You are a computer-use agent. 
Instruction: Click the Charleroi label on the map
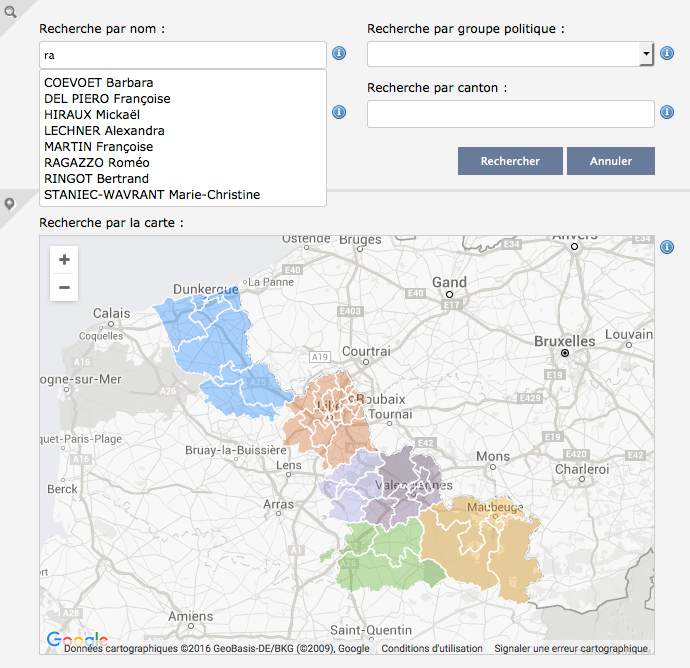point(582,470)
